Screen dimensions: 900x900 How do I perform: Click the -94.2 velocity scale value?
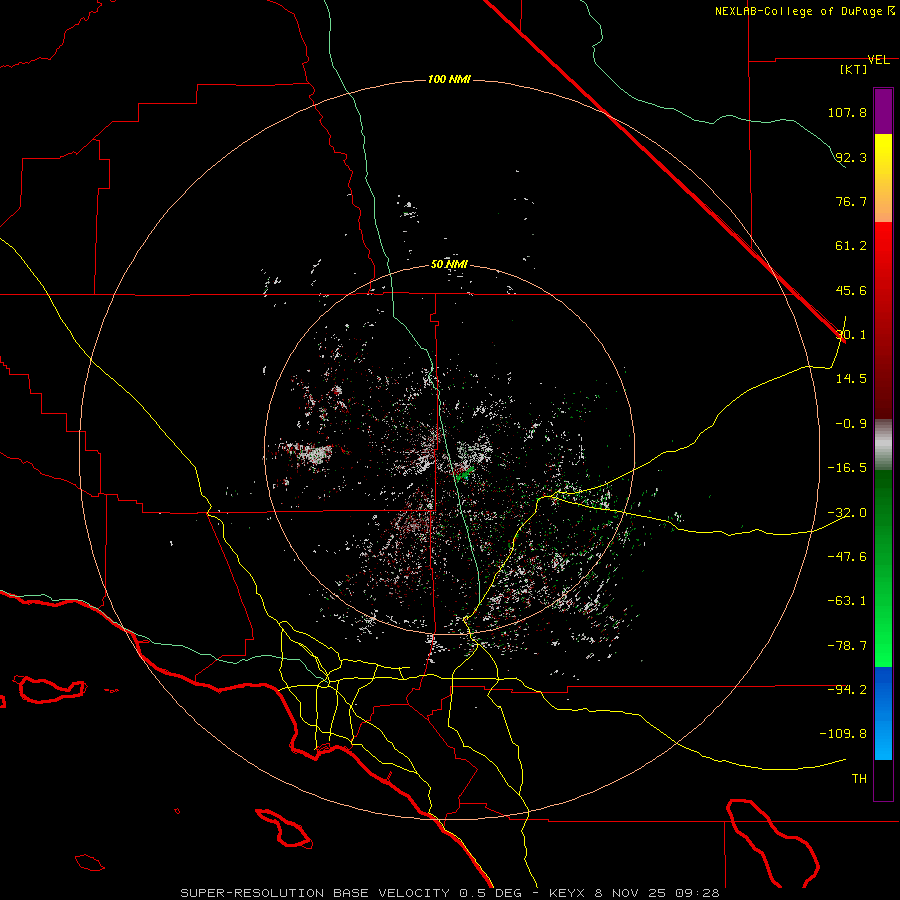click(847, 690)
